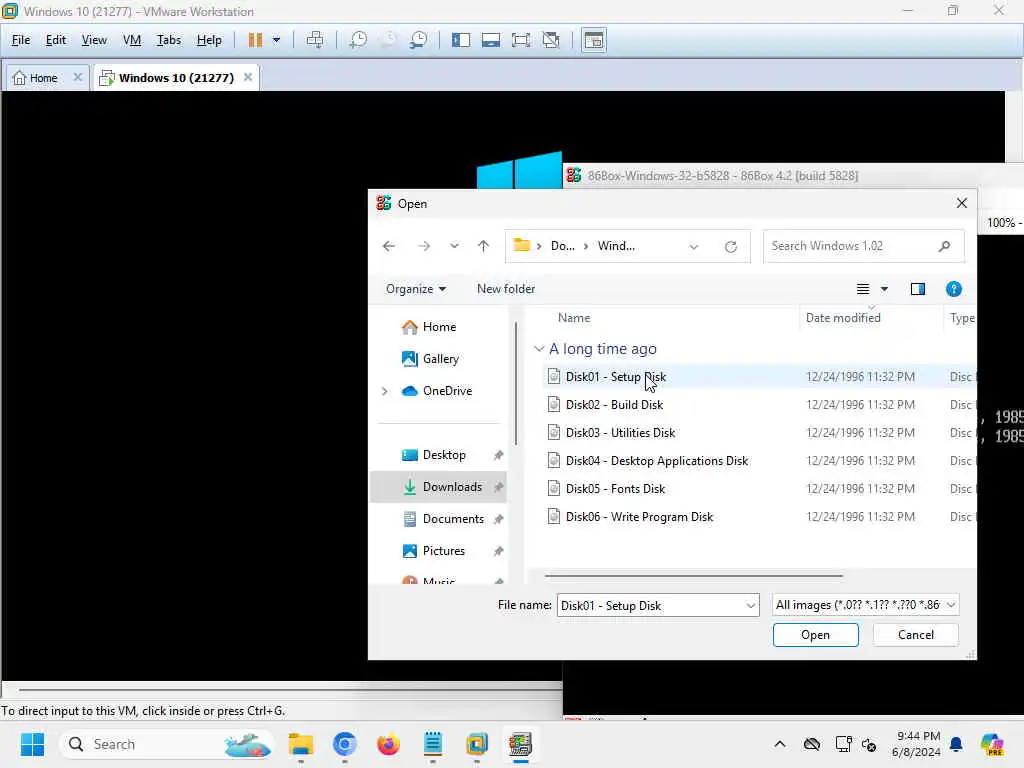Open the 86Box app on the taskbar
This screenshot has width=1024, height=768.
(520, 744)
